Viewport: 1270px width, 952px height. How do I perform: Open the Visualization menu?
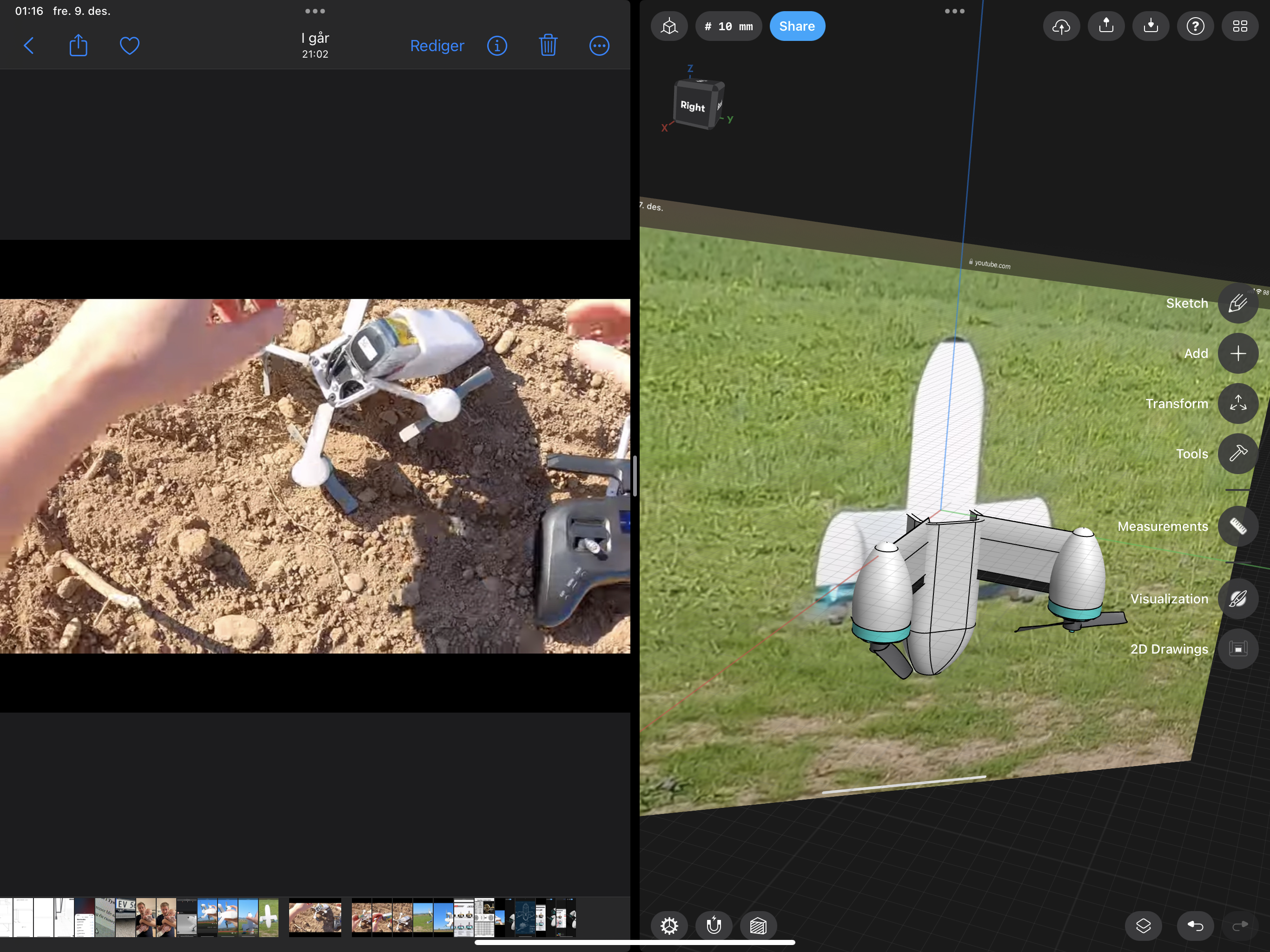point(1237,599)
